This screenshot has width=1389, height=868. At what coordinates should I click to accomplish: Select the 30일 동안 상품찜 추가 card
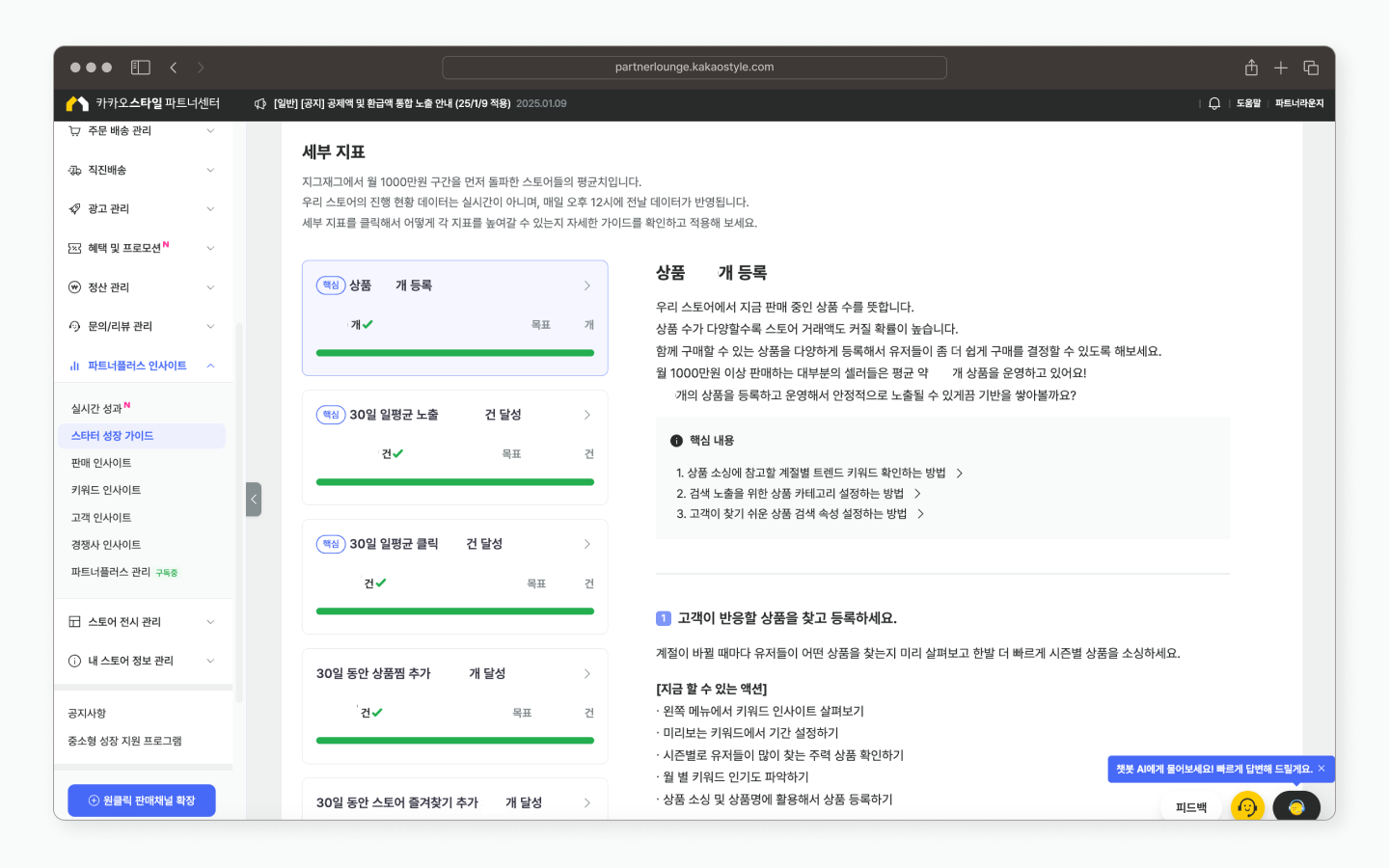point(455,706)
